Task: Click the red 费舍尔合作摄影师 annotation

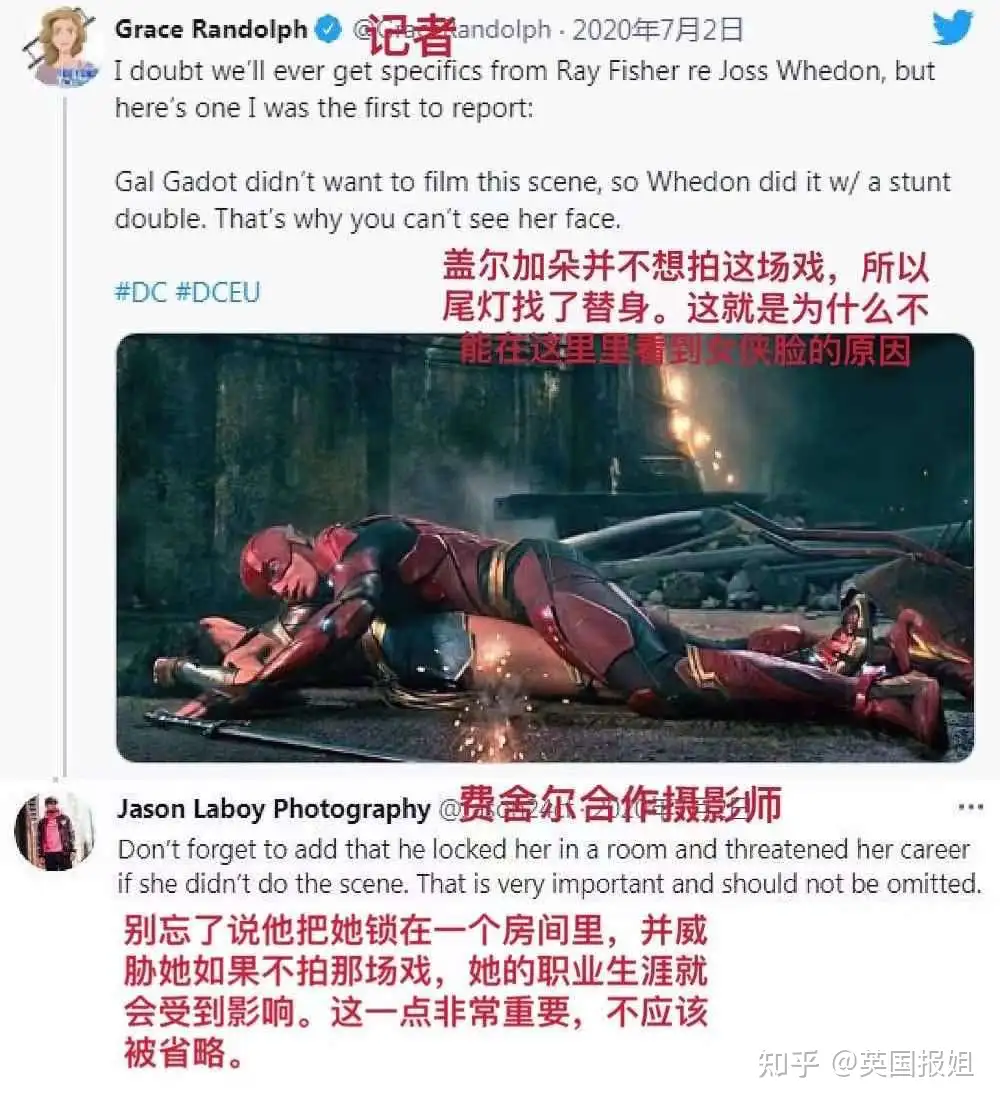Action: pos(620,804)
